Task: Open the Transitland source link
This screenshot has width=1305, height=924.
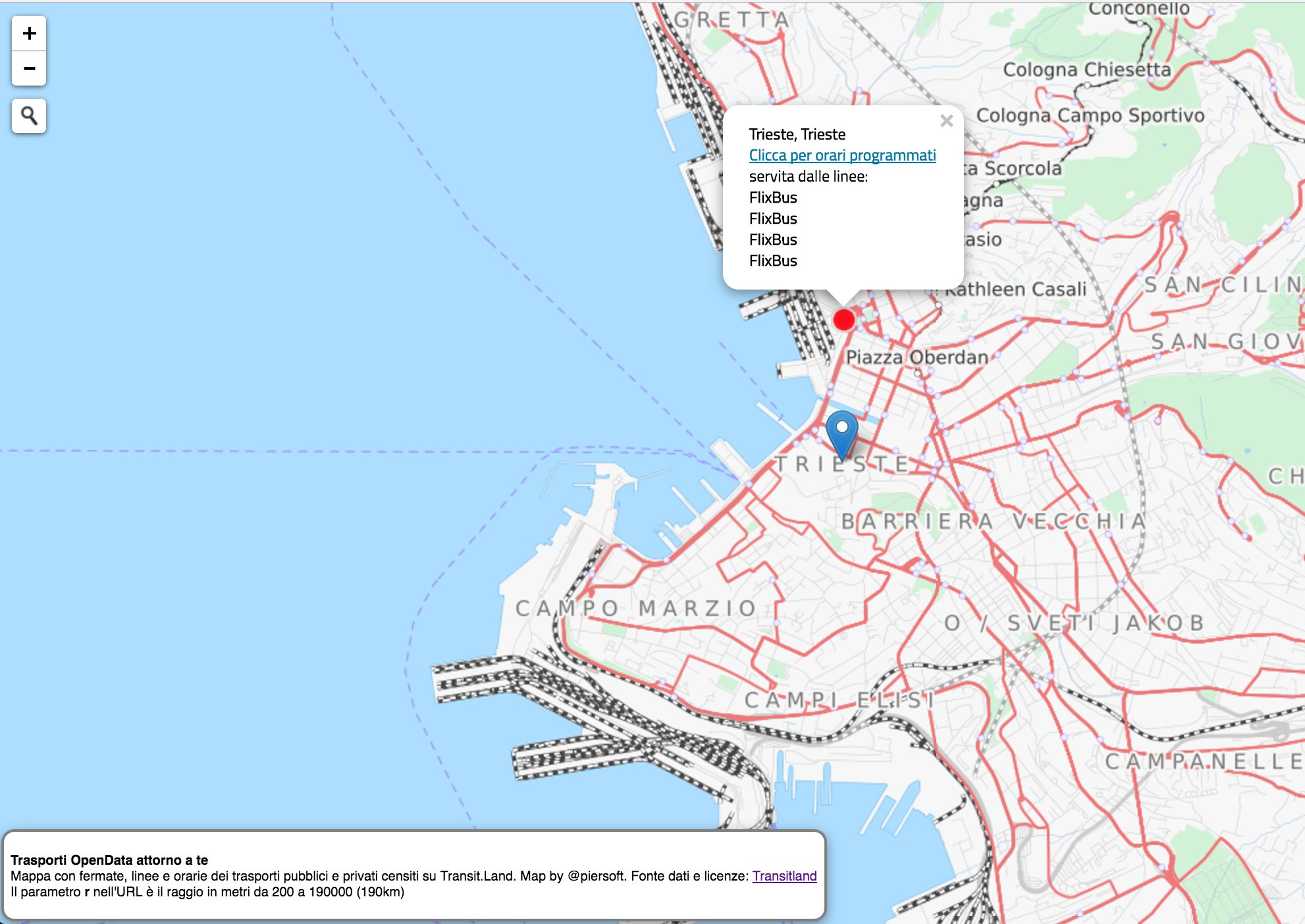Action: (x=784, y=876)
